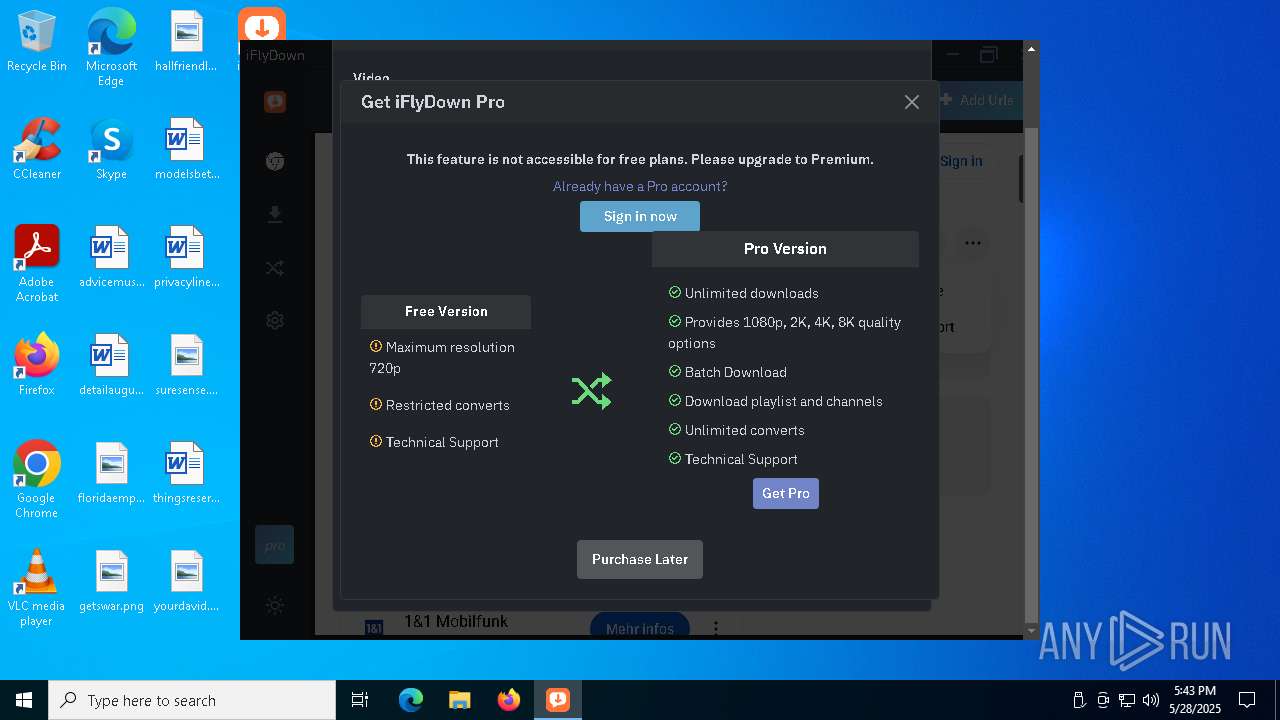The height and width of the screenshot is (720, 1280).
Task: Click the warning icon beside Restricted converts
Action: 376,404
